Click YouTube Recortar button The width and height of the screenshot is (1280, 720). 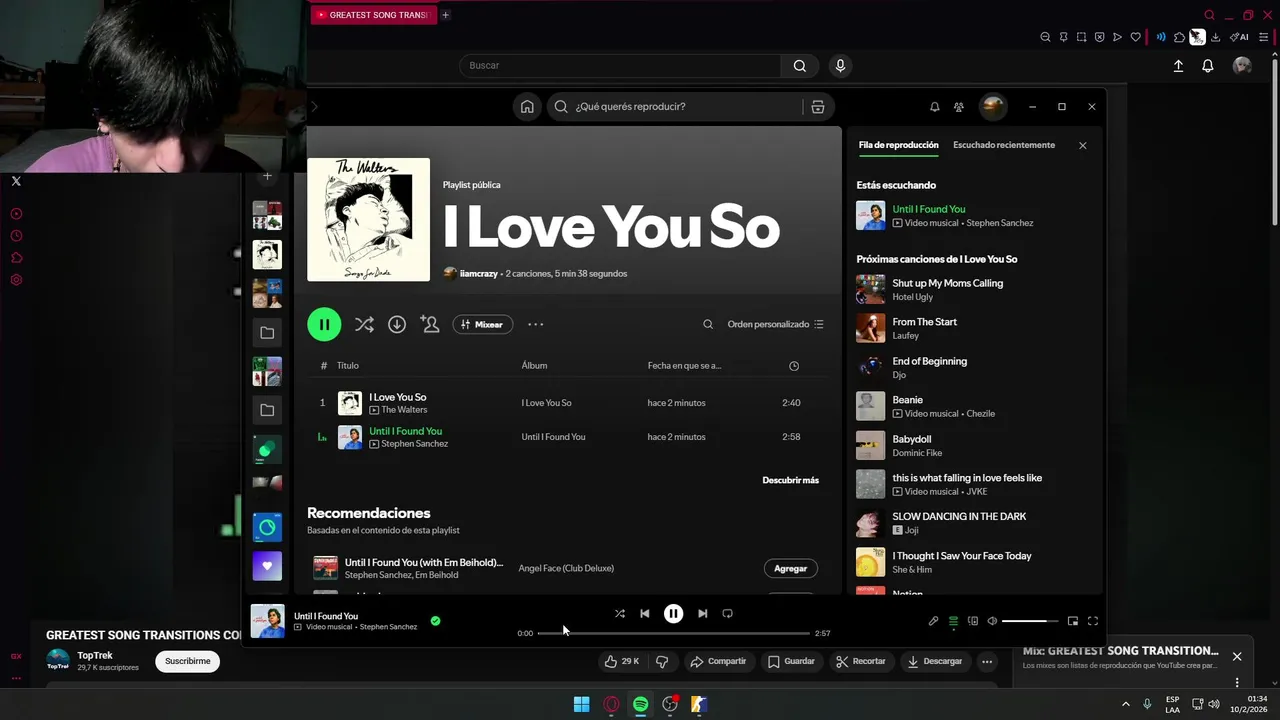click(861, 661)
